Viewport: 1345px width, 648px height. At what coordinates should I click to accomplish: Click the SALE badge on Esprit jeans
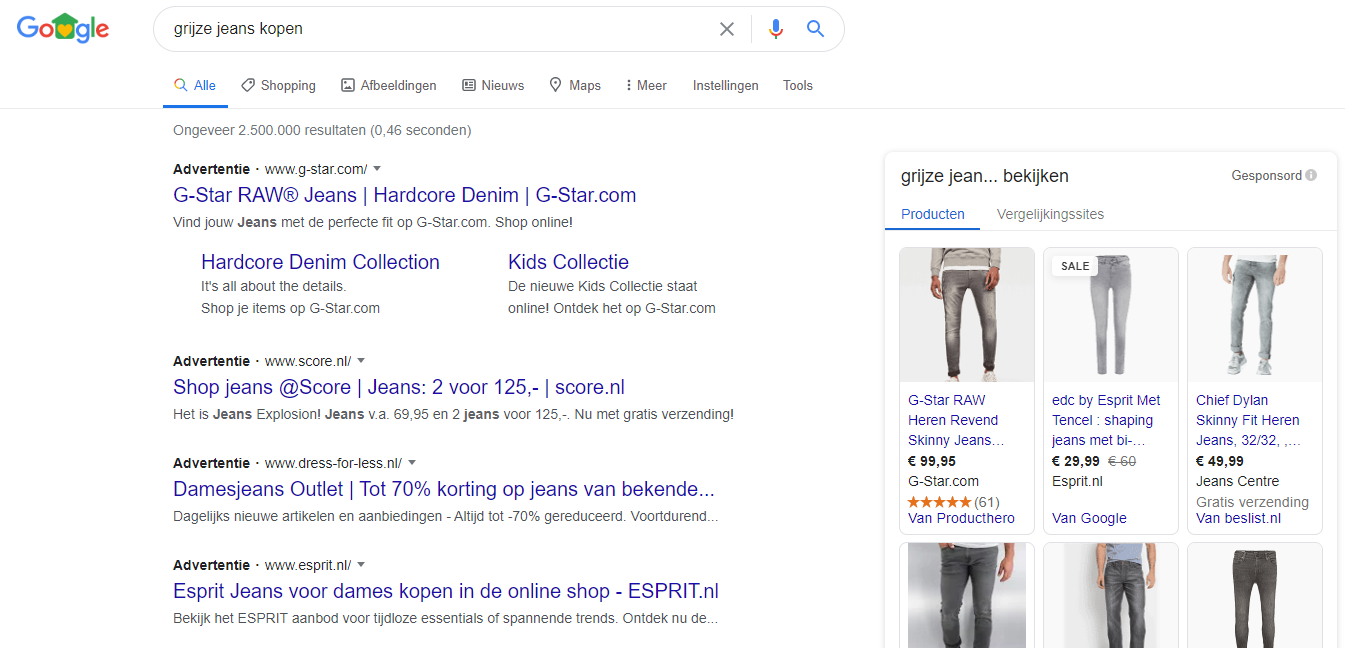tap(1075, 266)
